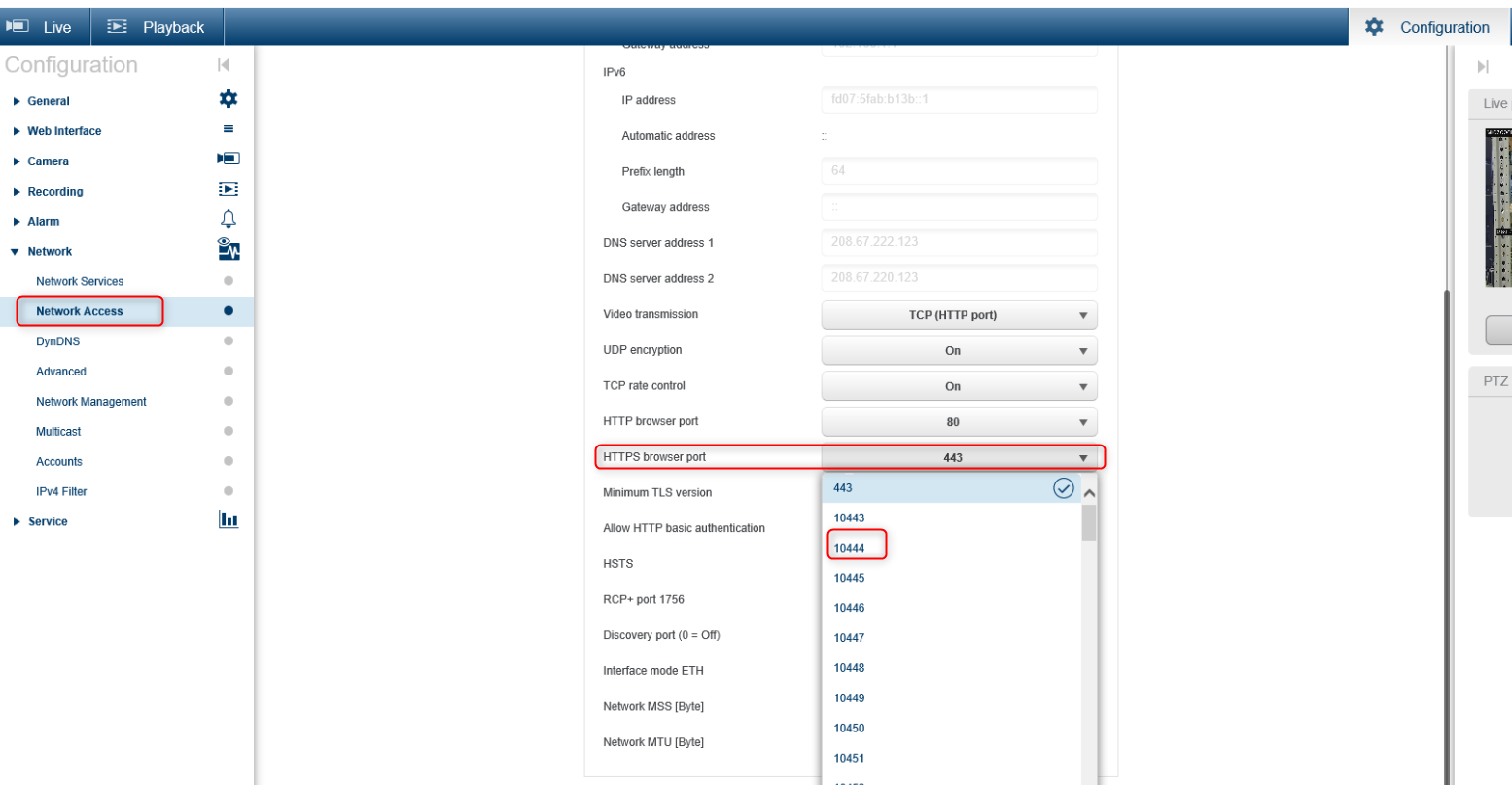Click the network icon beside Network
The image size is (1512, 785).
pyautogui.click(x=229, y=249)
